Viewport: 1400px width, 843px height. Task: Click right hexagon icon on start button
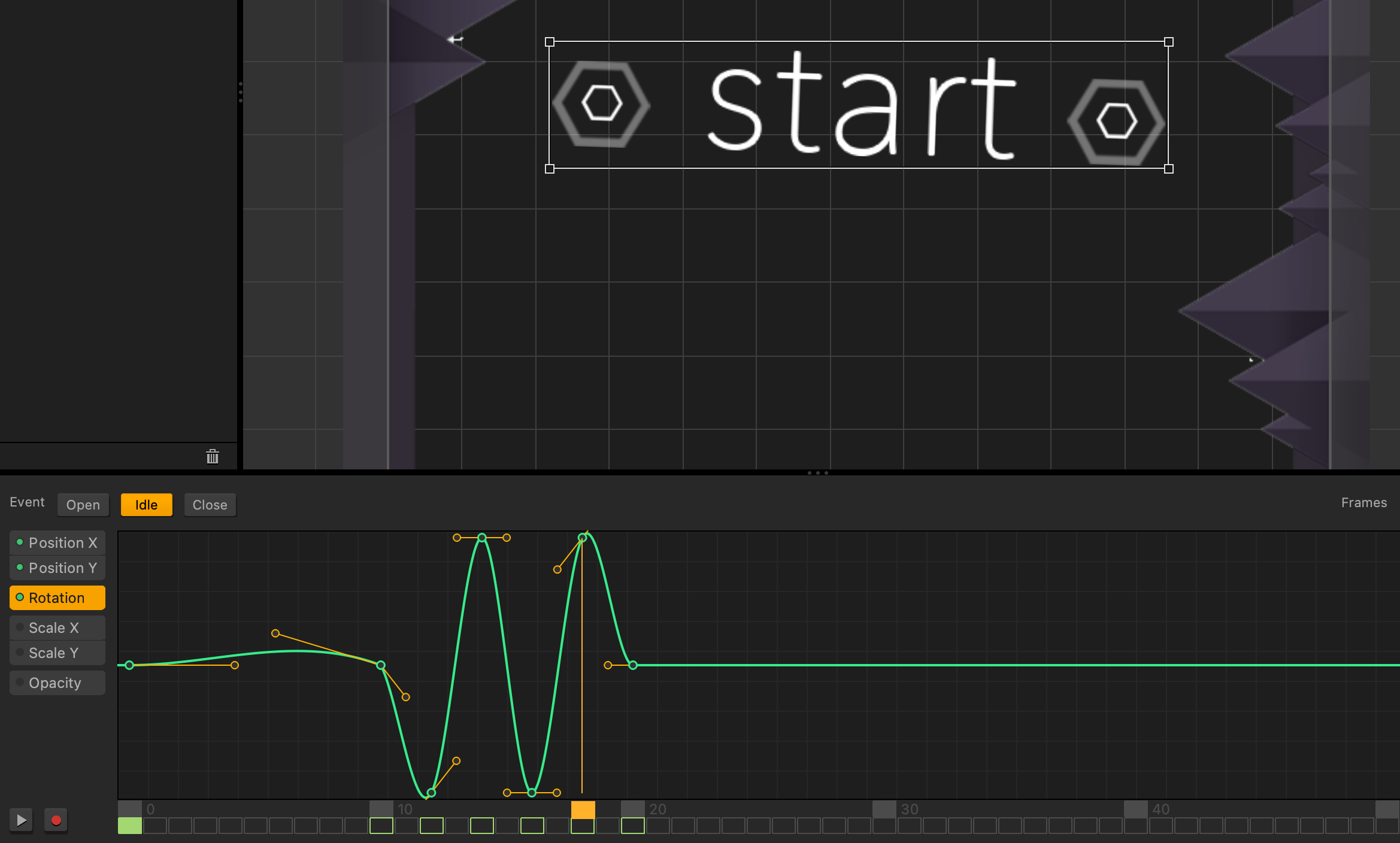coord(1116,121)
